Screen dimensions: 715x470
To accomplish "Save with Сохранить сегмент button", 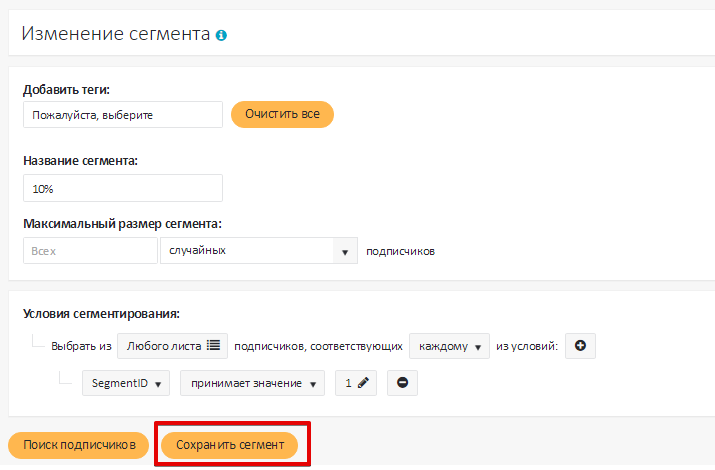I will tap(230, 445).
